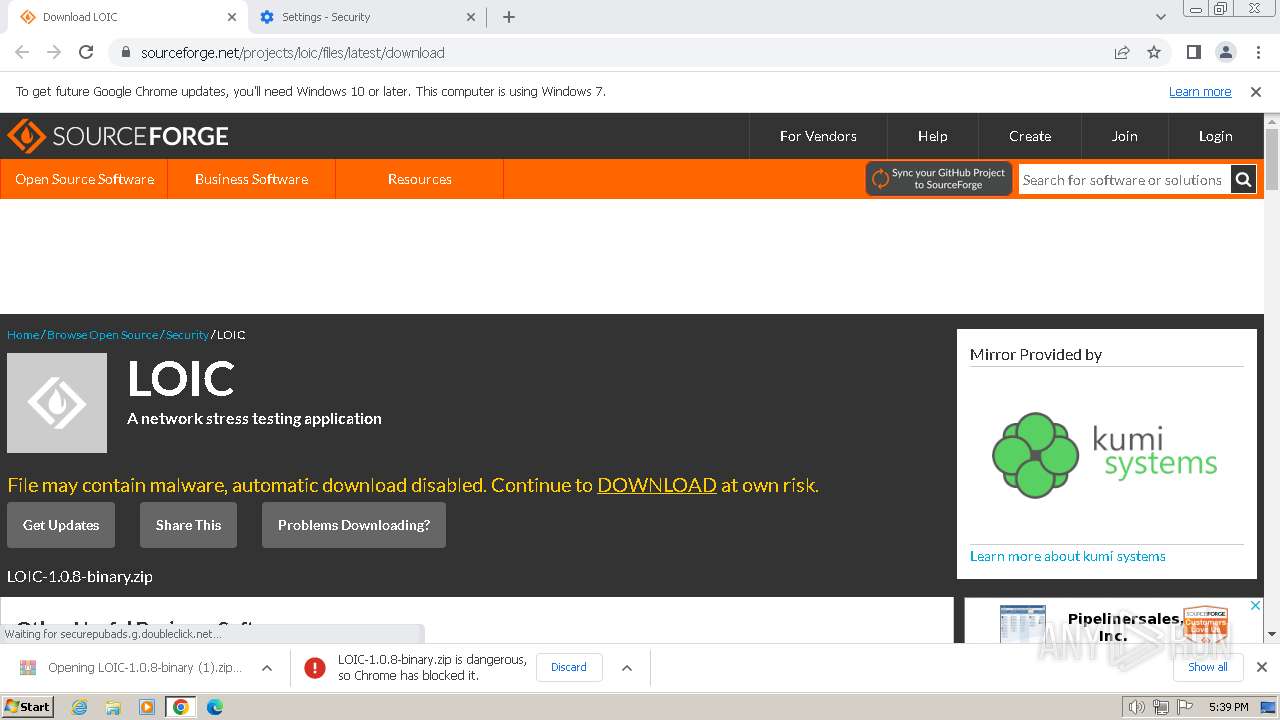Close the Download LOIC tab

coord(232,17)
